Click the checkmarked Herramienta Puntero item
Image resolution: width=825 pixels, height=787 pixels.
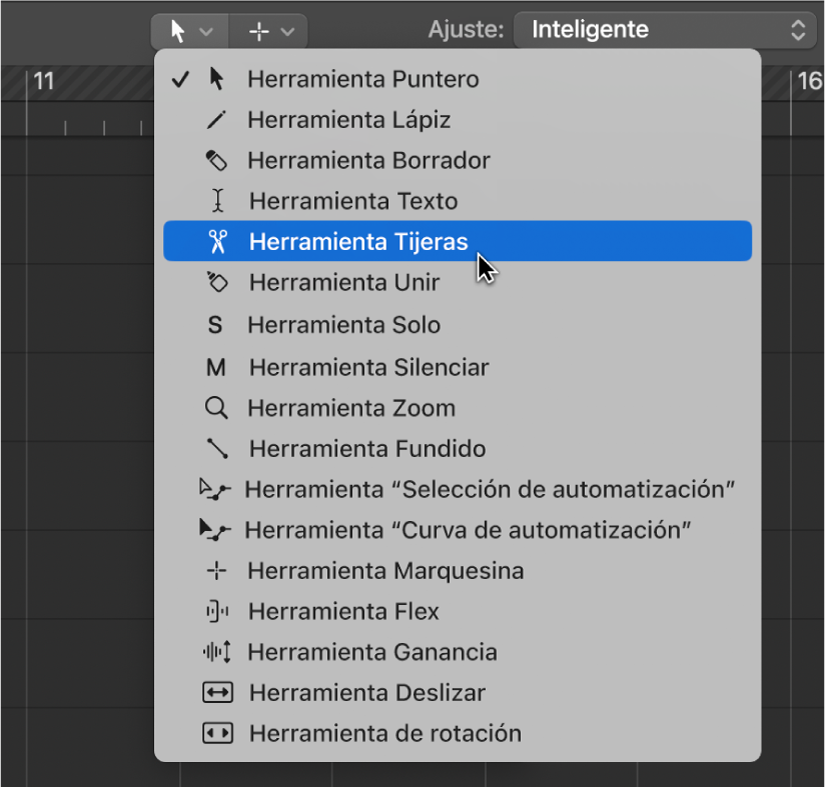362,79
